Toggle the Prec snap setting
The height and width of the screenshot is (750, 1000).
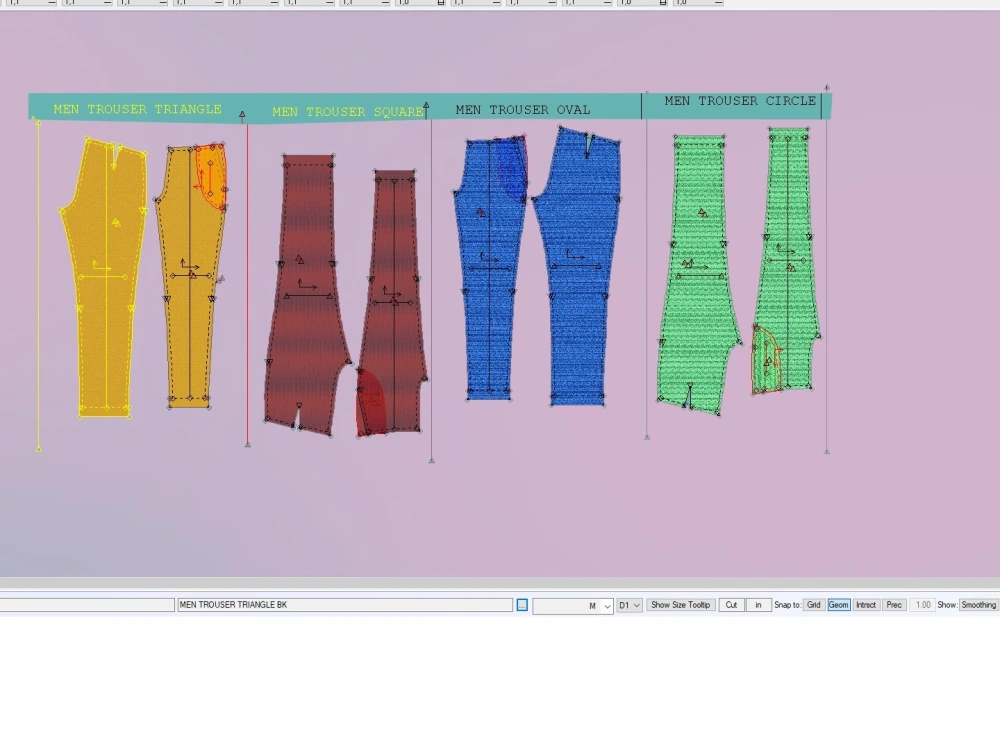pos(893,605)
